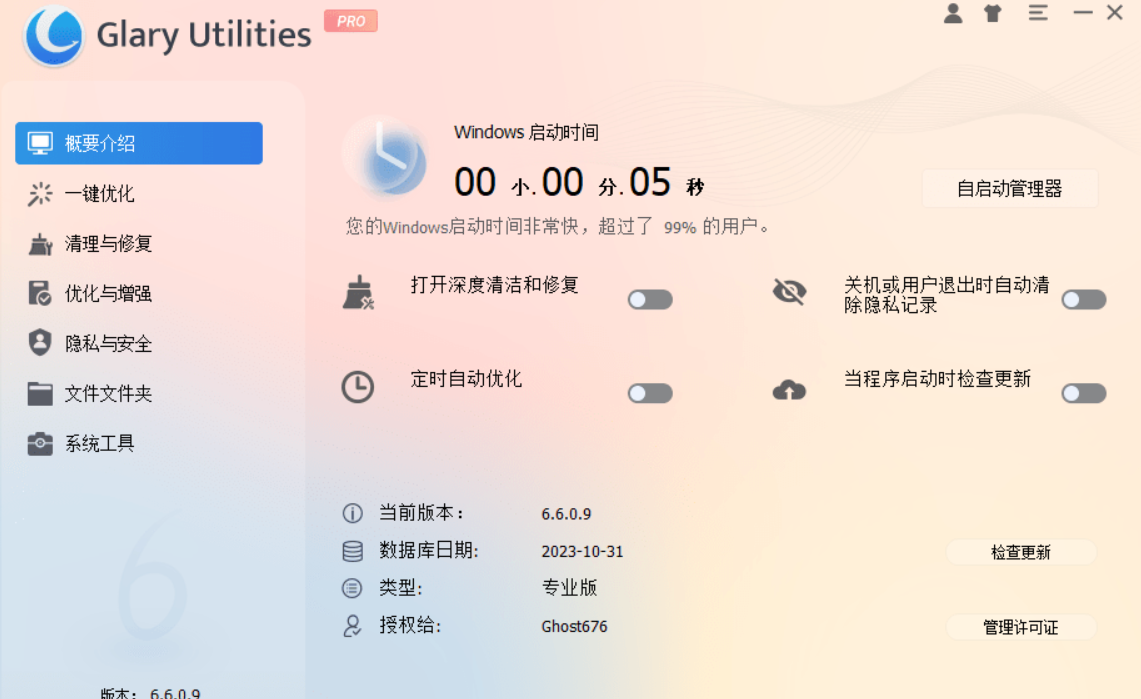Image resolution: width=1141 pixels, height=699 pixels.
Task: Enable check for updates at startup toggle
Action: tap(1083, 393)
